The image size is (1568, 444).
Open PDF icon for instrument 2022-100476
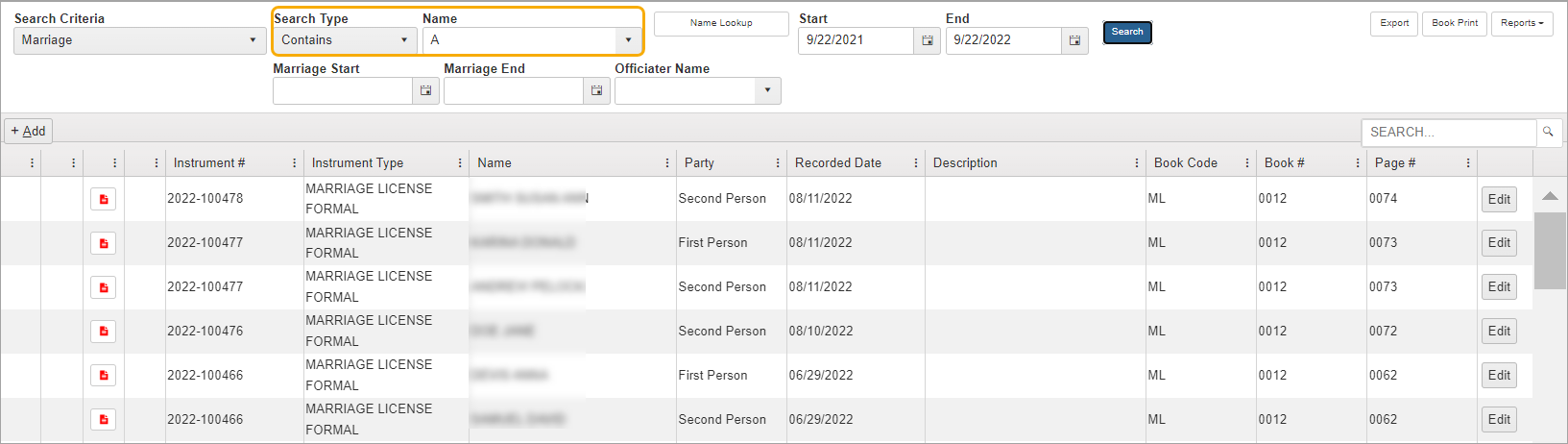(104, 332)
